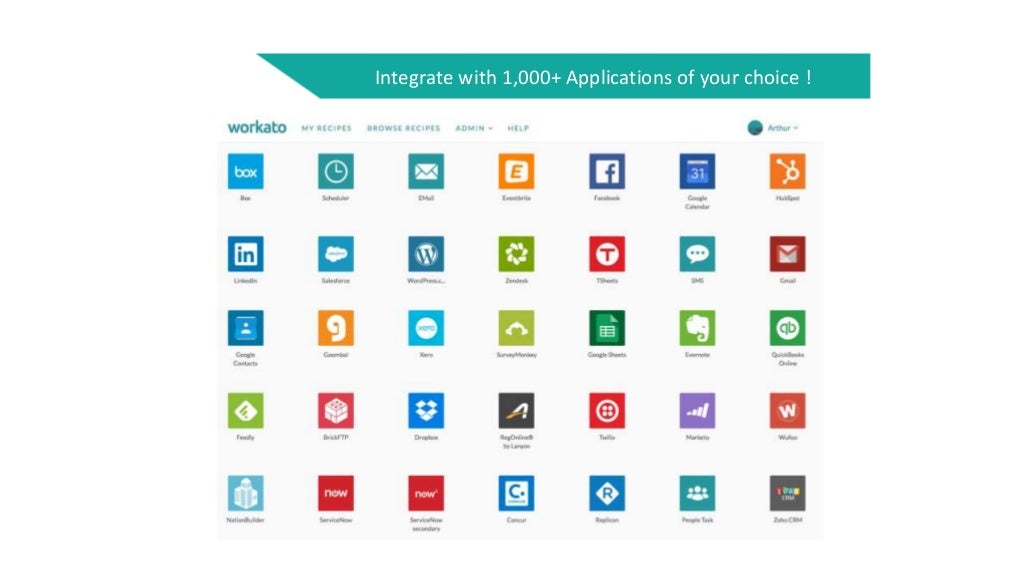Choose the Replicon connector icon
1024x576 pixels.
pos(607,493)
